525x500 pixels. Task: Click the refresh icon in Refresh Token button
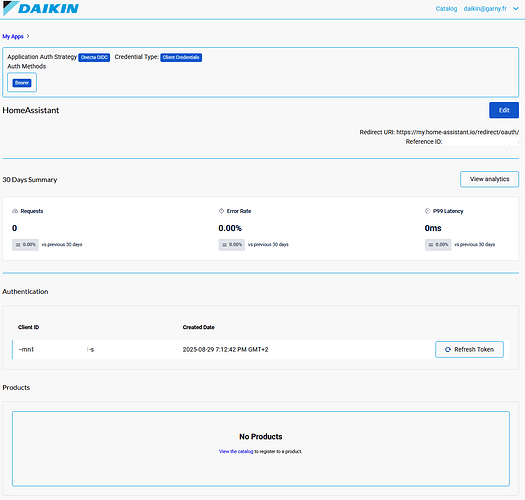click(x=448, y=349)
